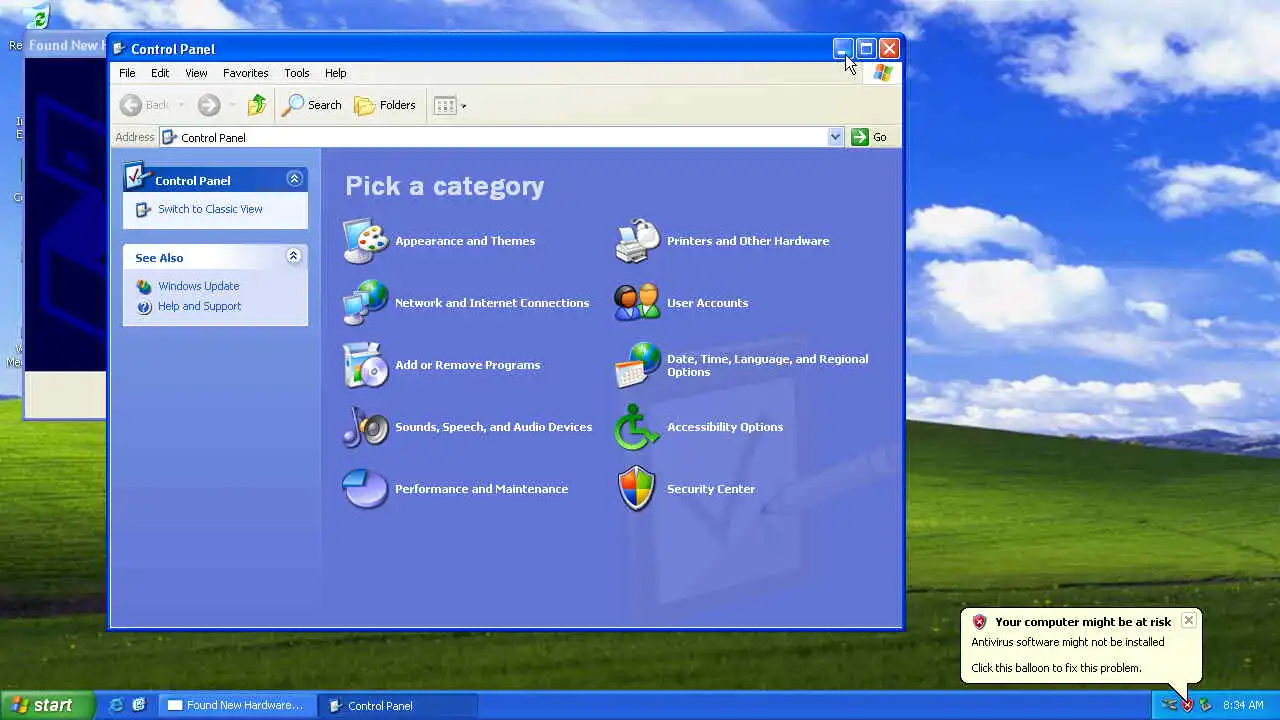This screenshot has height=720, width=1280.
Task: Open the Accessibility Options wheelchair icon
Action: [638, 427]
